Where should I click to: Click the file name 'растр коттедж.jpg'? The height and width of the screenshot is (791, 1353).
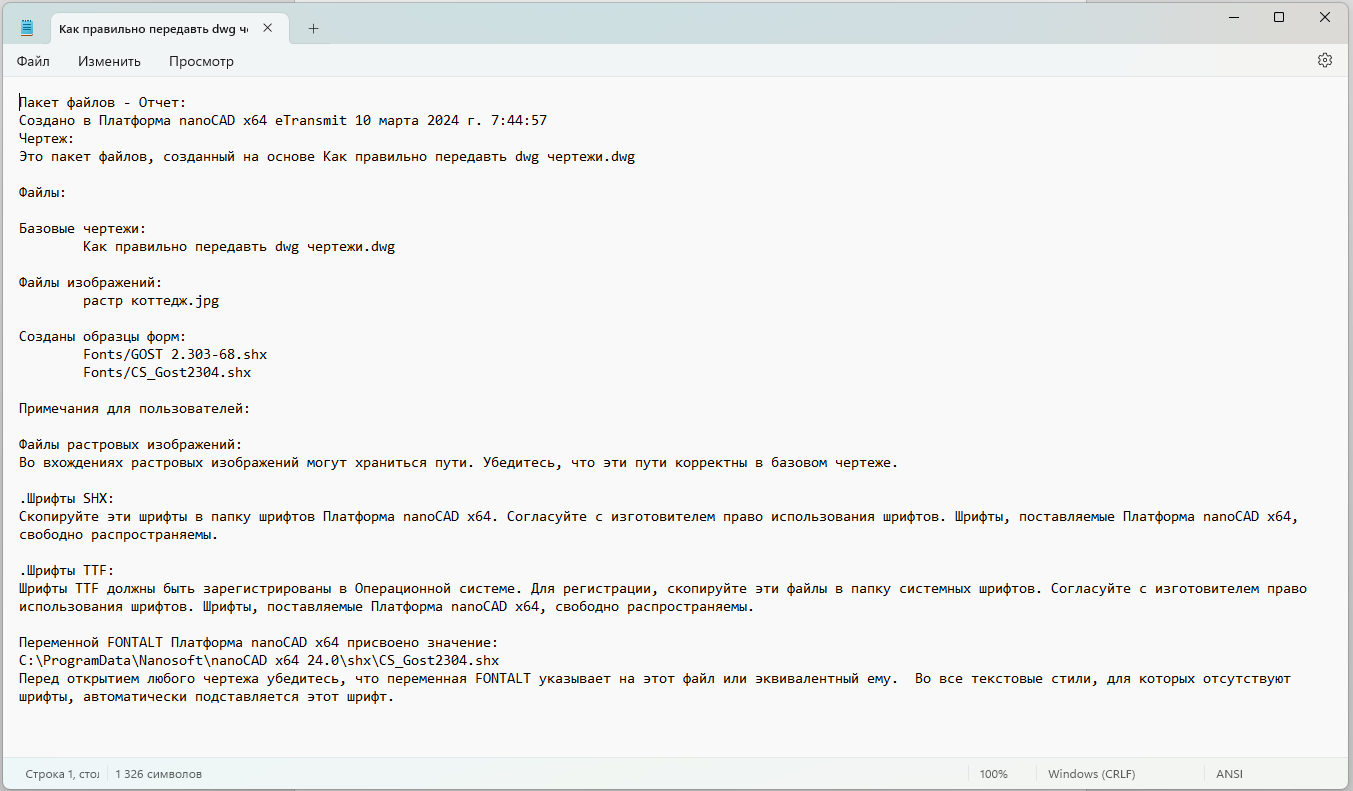pyautogui.click(x=151, y=301)
